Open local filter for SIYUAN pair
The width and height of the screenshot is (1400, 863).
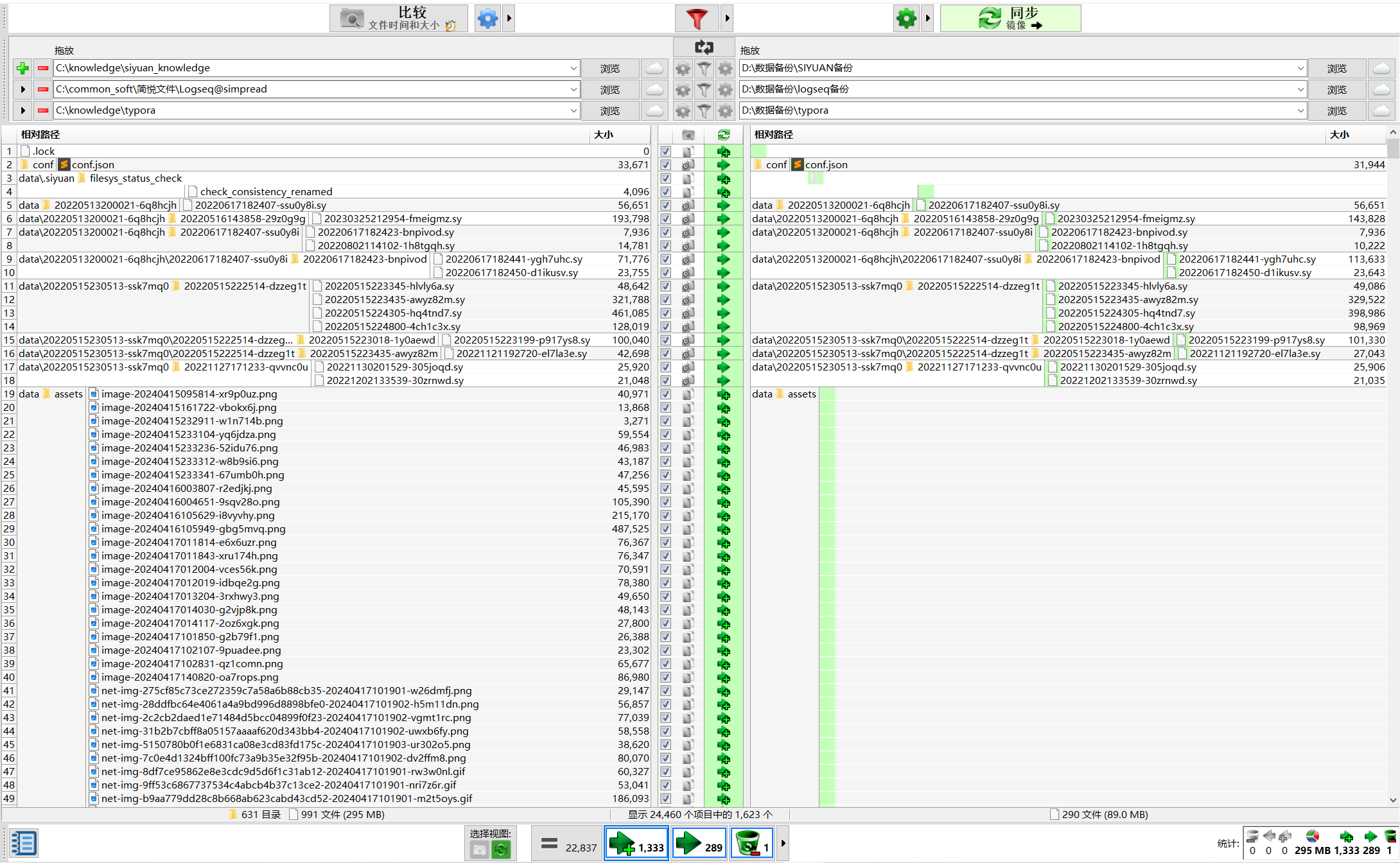(704, 68)
